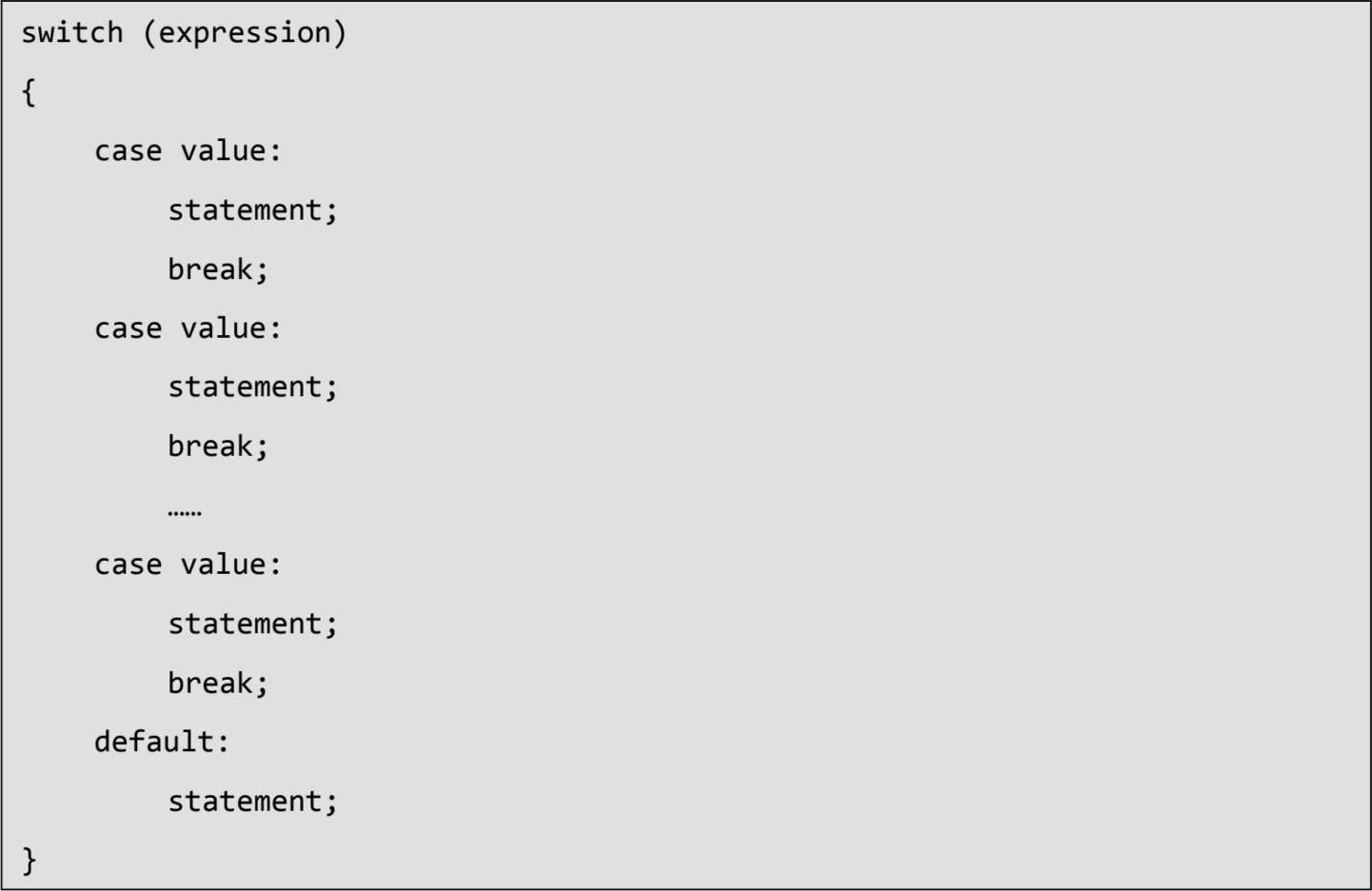Click the semicolon after the last statement
The width and height of the screenshot is (1372, 891).
[331, 803]
